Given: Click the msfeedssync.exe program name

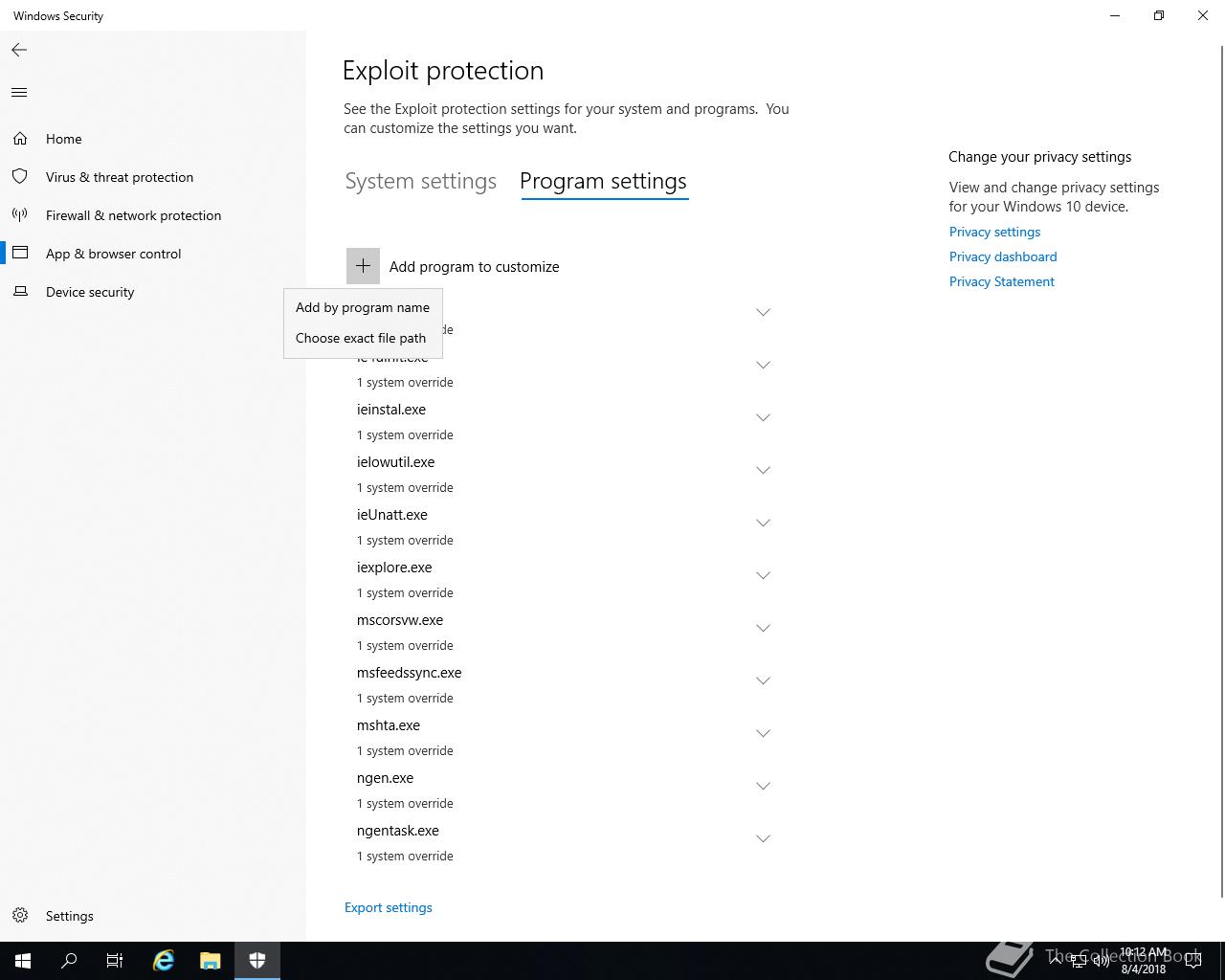Looking at the screenshot, I should [x=409, y=673].
